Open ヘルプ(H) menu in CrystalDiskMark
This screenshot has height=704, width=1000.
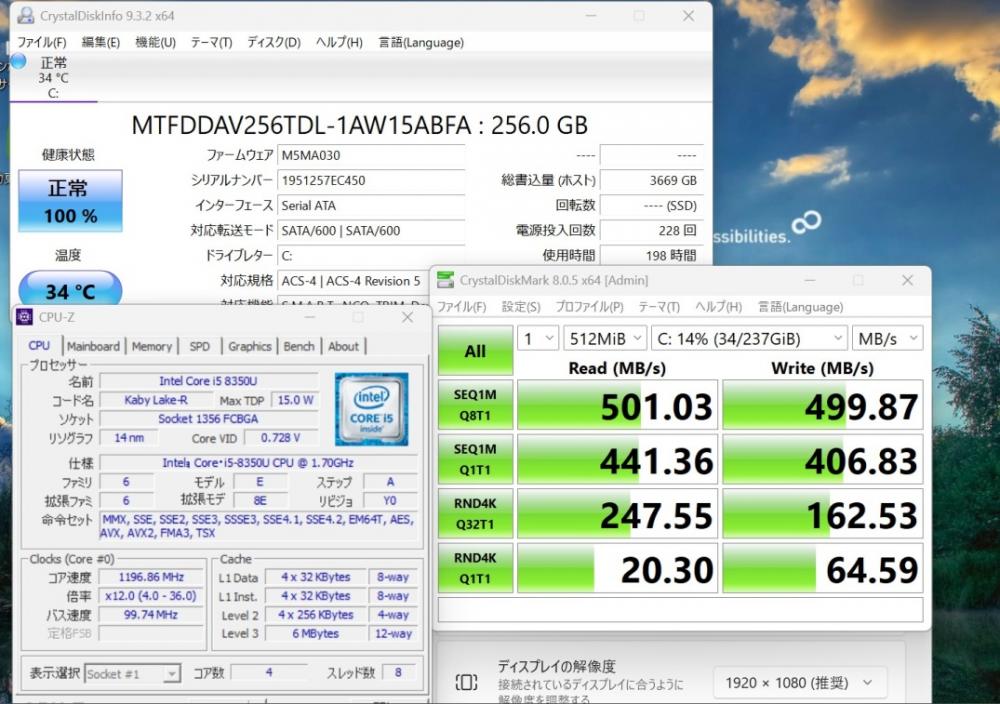(718, 307)
